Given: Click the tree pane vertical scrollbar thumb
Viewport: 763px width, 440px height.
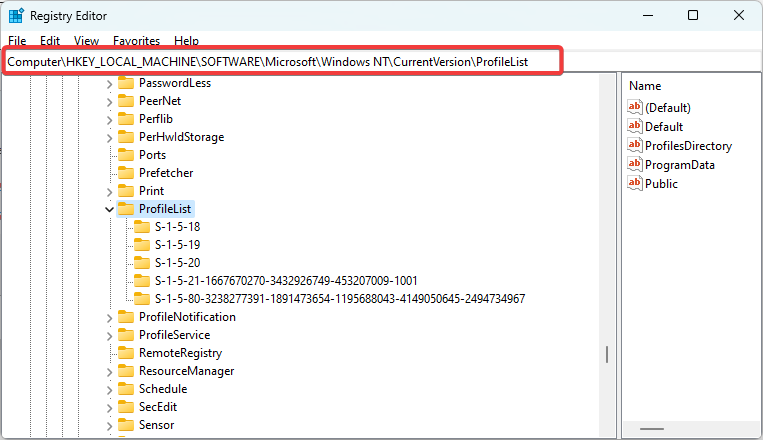Looking at the screenshot, I should [x=607, y=354].
